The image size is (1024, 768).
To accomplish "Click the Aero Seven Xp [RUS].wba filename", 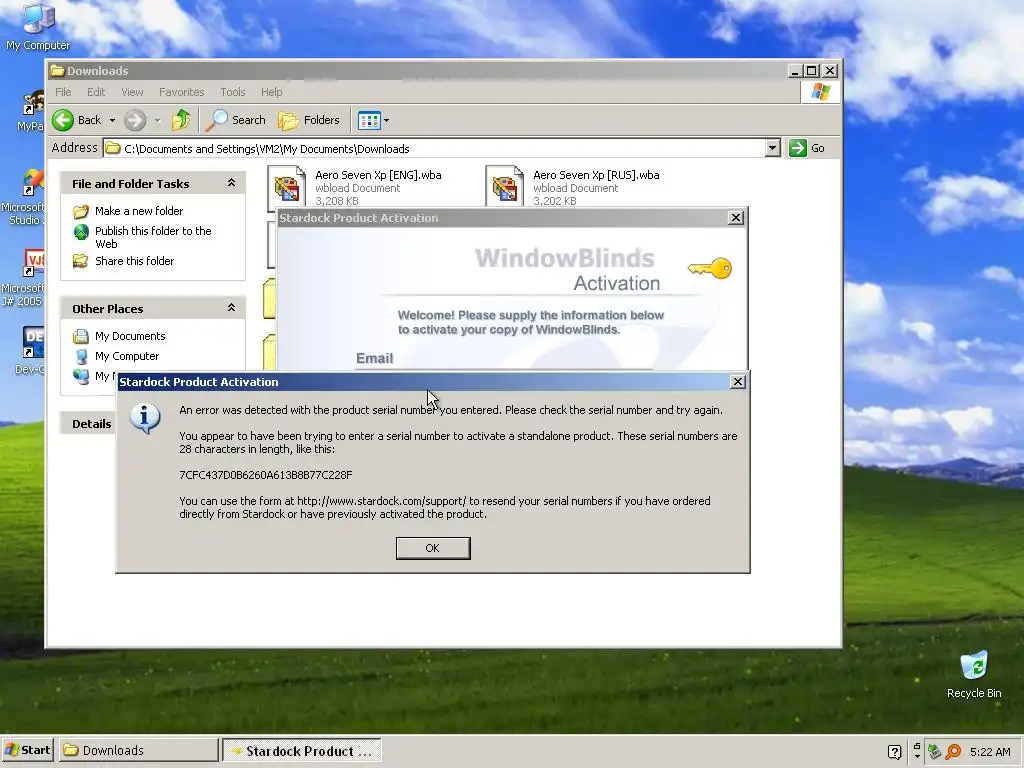I will pos(596,175).
